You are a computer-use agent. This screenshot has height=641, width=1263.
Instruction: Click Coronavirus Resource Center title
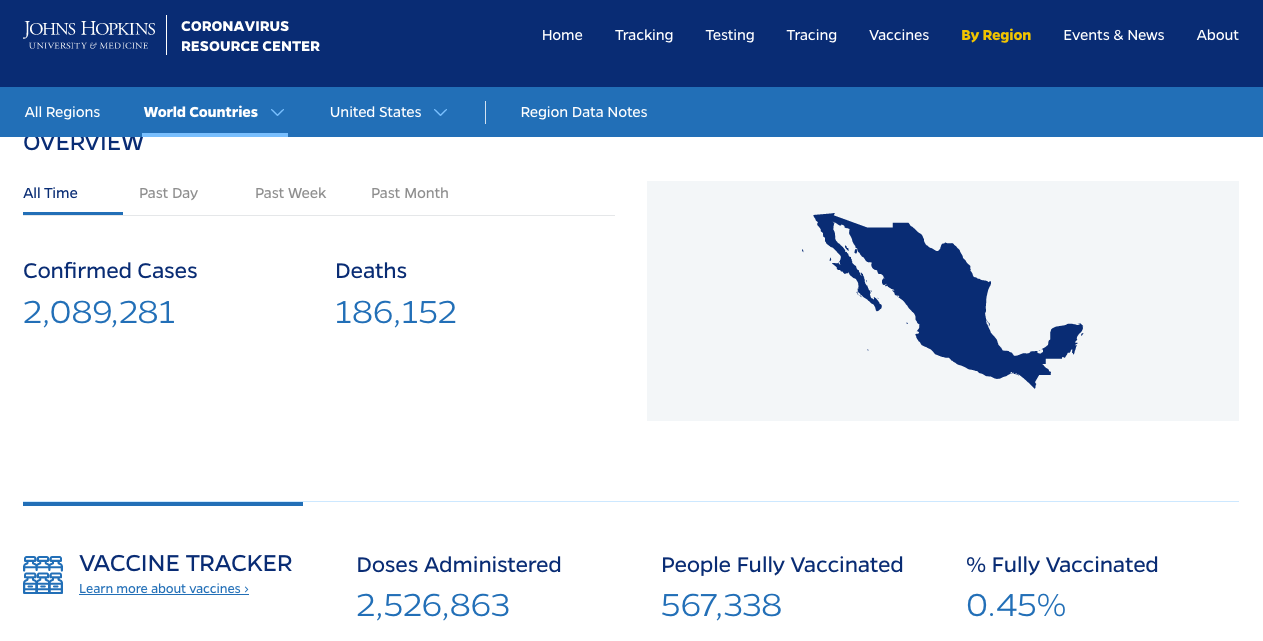point(250,36)
